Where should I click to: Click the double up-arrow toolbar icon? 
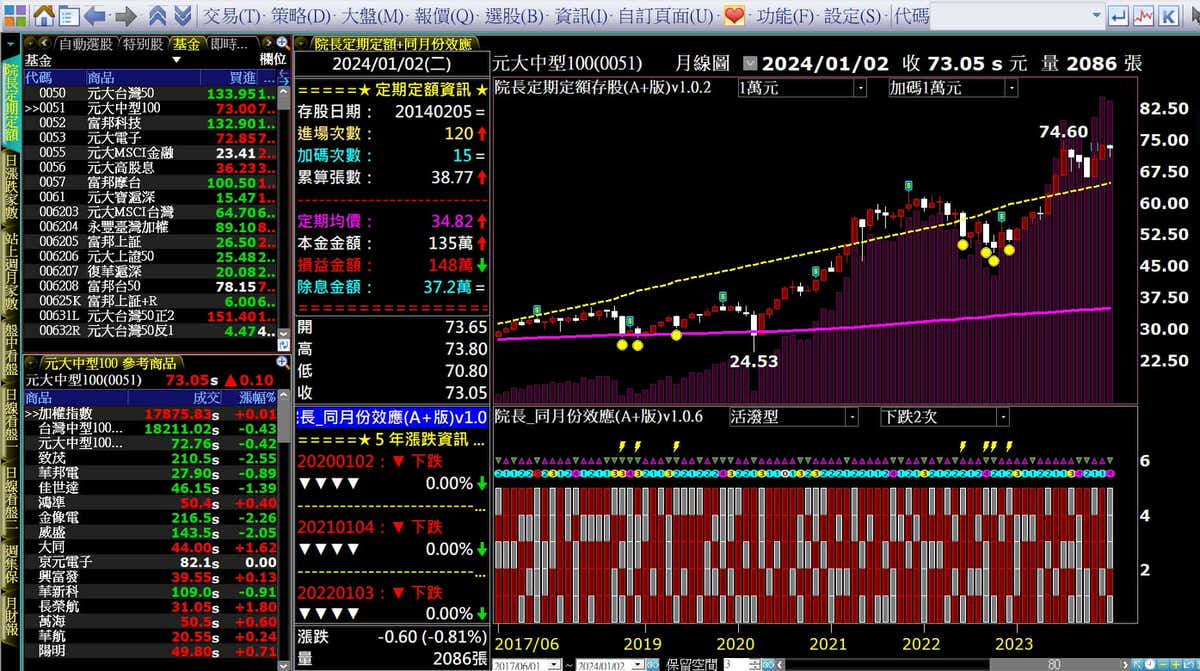click(x=158, y=16)
